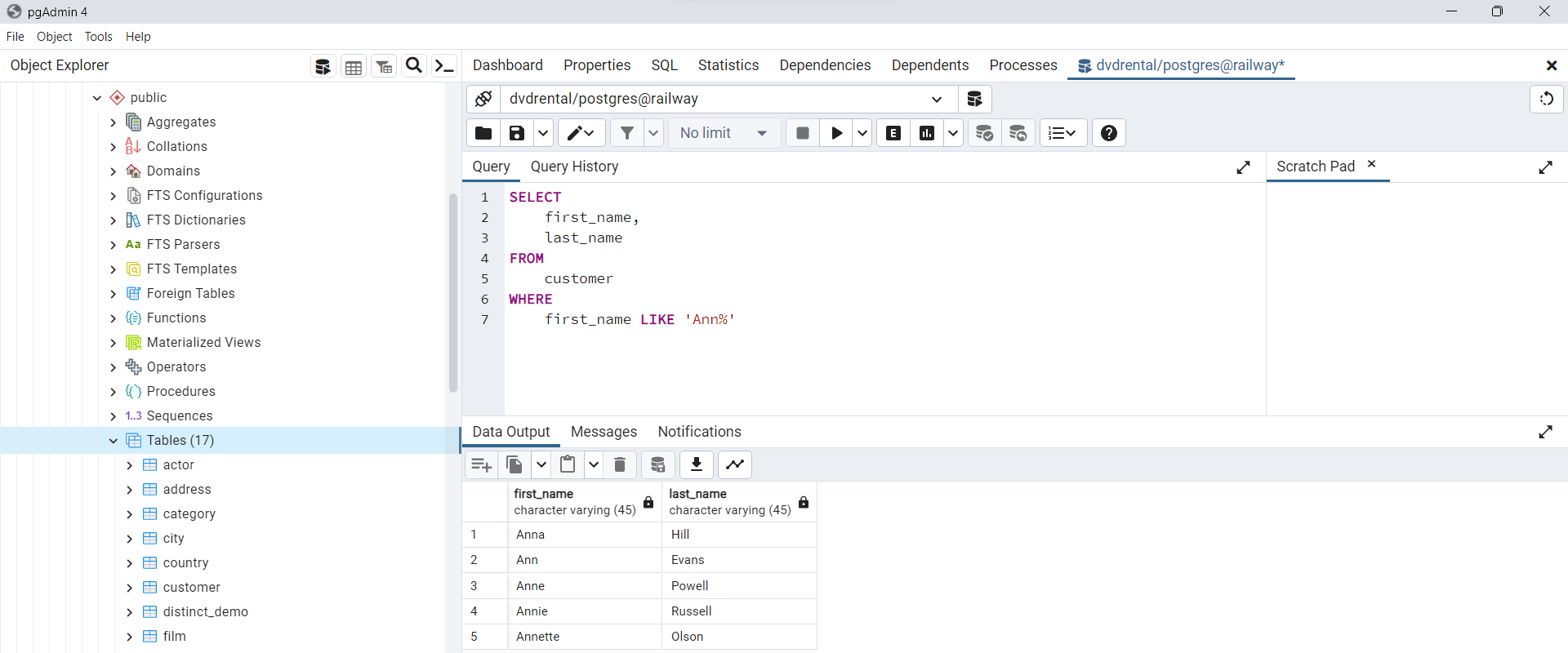Expand the Functions node
Image resolution: width=1568 pixels, height=653 pixels.
point(114,318)
